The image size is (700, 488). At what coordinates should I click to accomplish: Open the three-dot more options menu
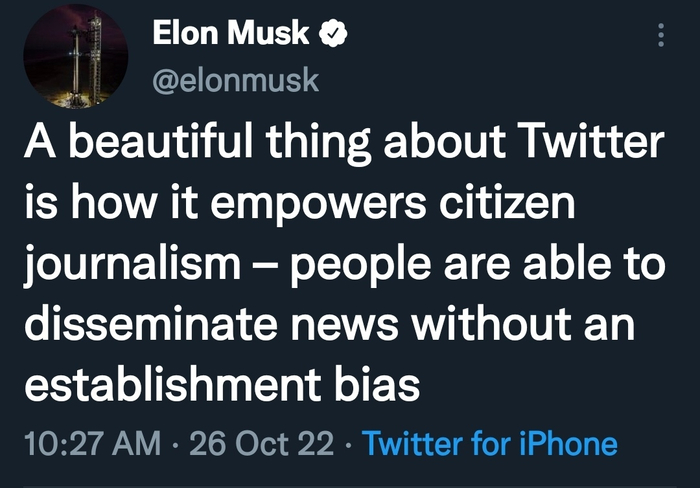pos(659,35)
